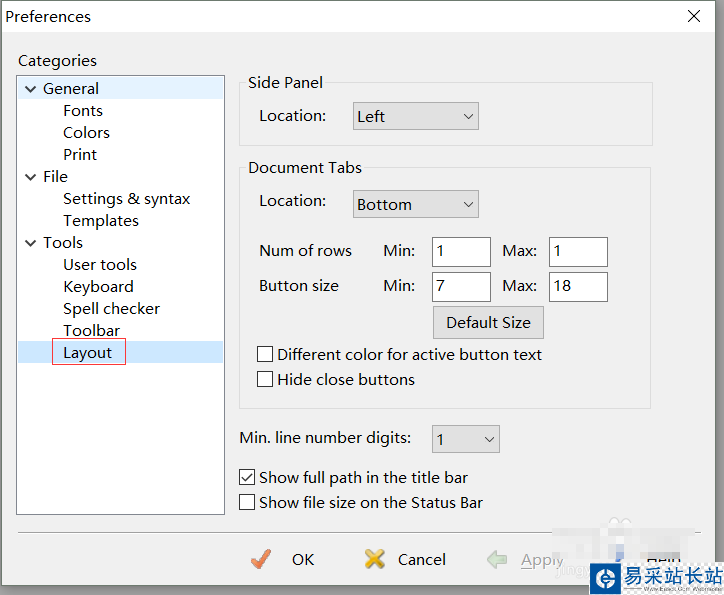The height and width of the screenshot is (595, 724).
Task: Open Side Panel Location dropdown
Action: (x=416, y=116)
